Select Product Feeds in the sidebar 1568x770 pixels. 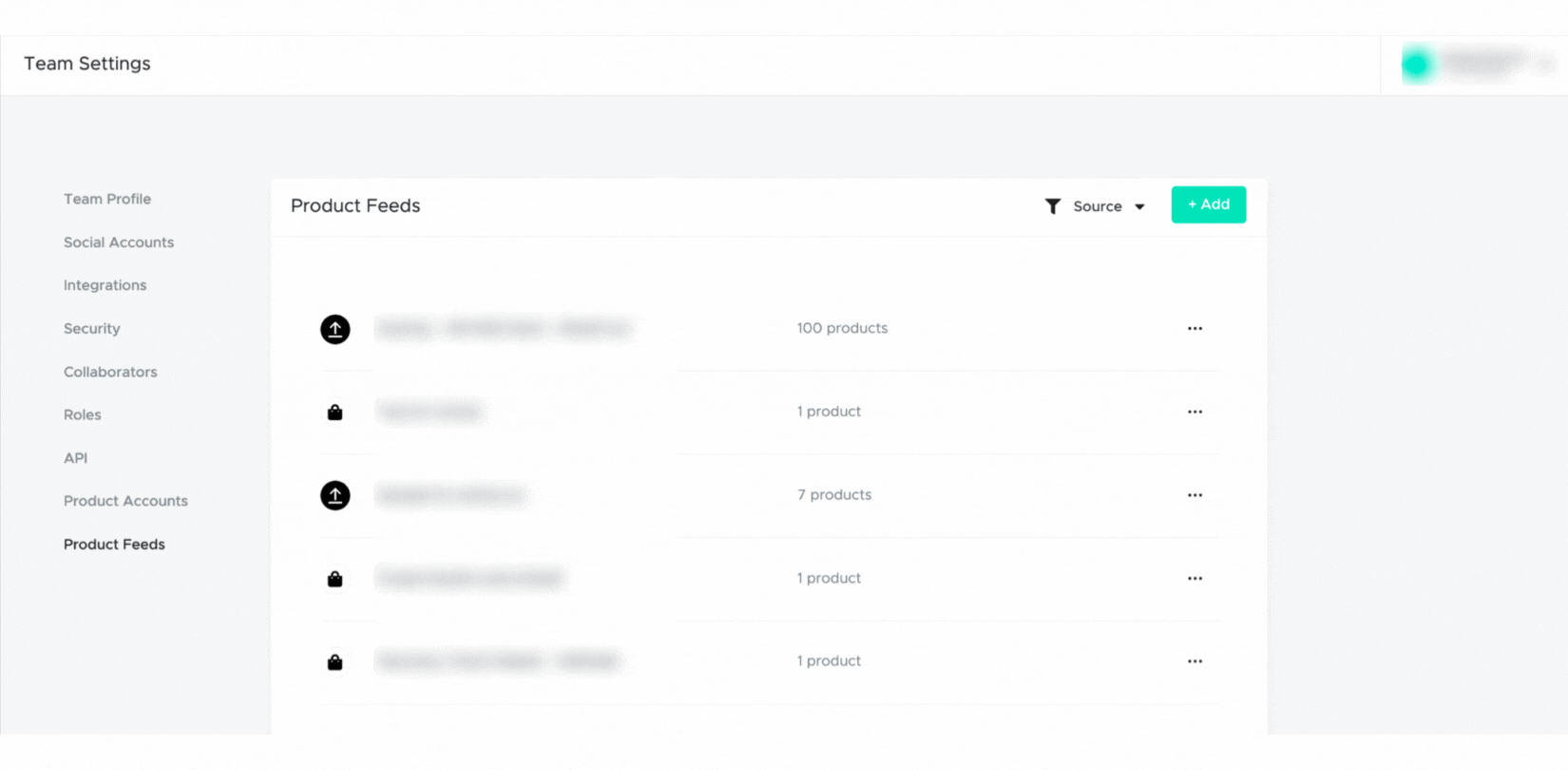click(114, 545)
